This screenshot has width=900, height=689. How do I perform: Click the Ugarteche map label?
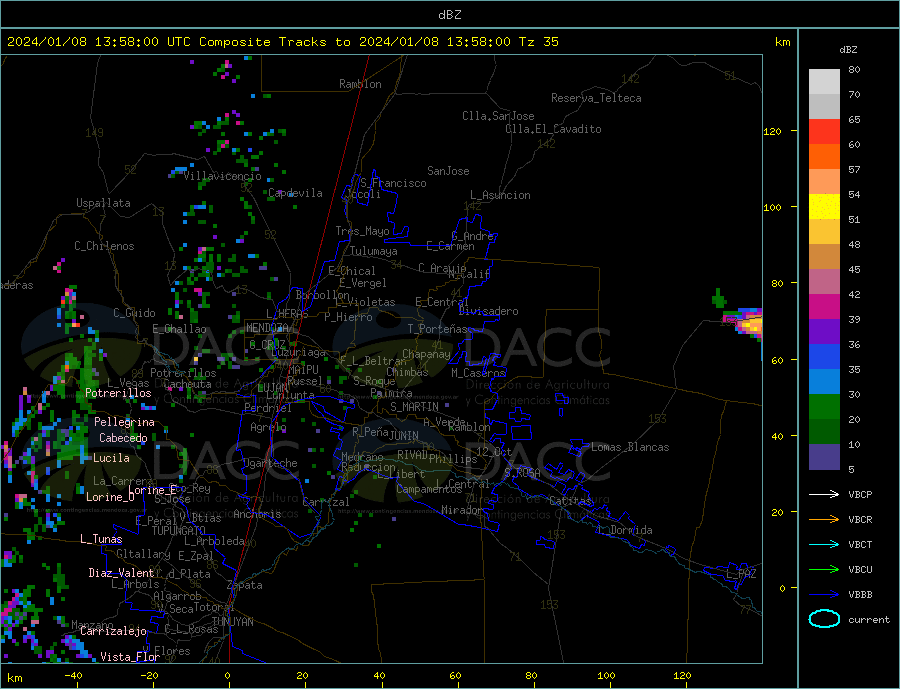tap(270, 463)
